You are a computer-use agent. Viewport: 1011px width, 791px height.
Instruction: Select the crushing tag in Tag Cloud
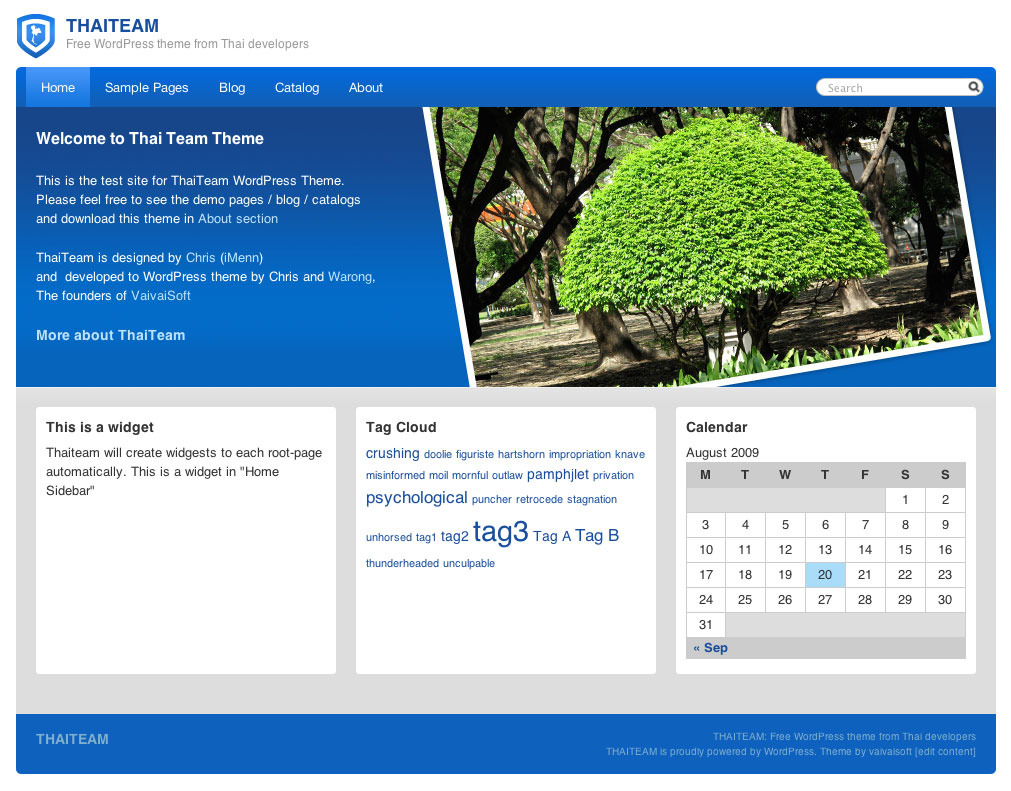tap(392, 453)
